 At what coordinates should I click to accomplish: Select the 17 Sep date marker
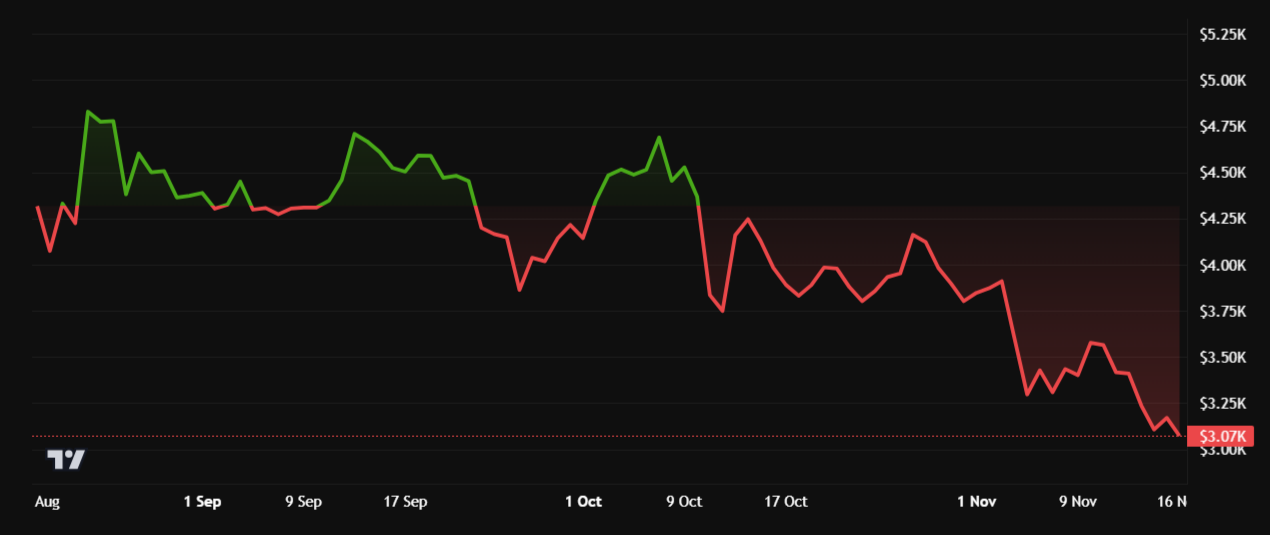click(404, 502)
